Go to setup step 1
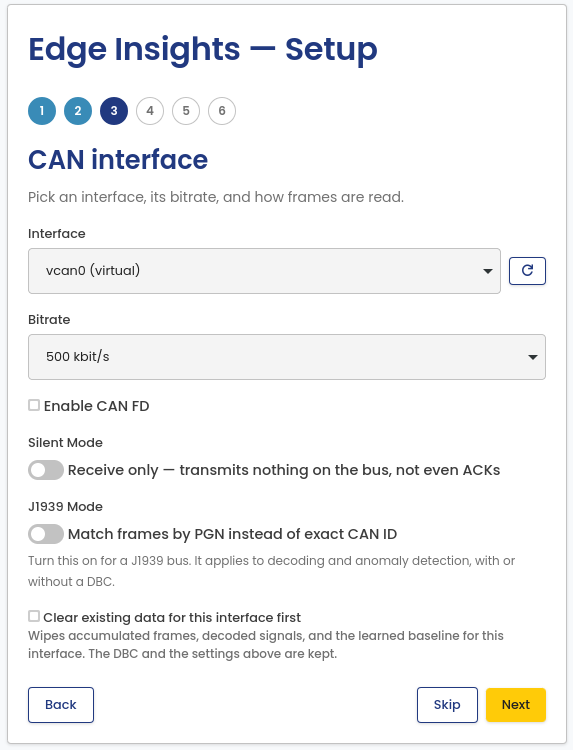 click(x=42, y=111)
